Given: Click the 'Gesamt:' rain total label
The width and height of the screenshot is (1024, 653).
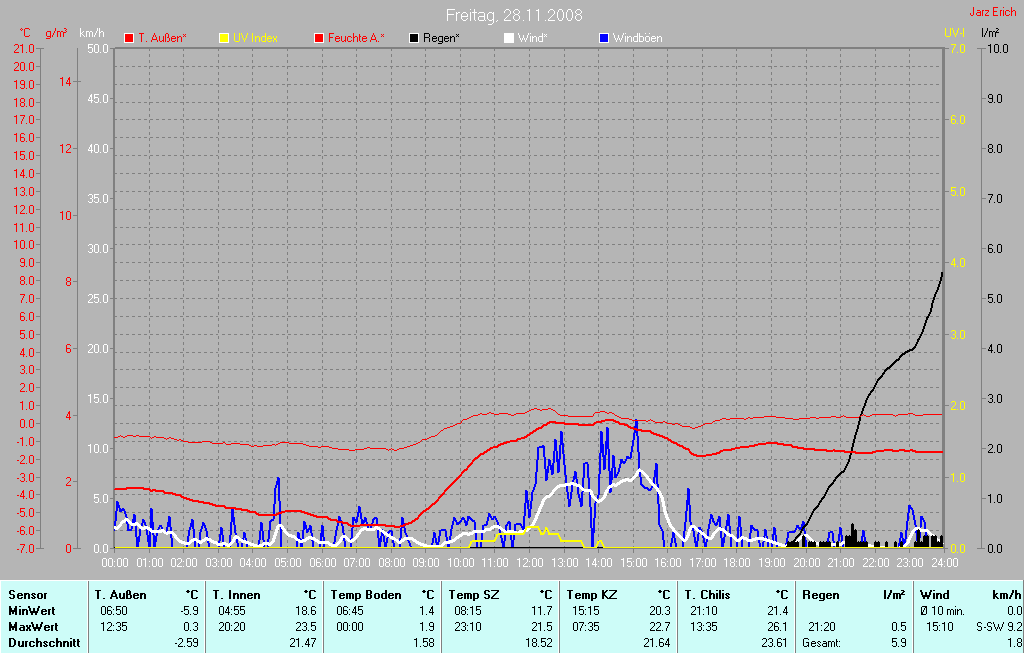Looking at the screenshot, I should click(x=822, y=643).
